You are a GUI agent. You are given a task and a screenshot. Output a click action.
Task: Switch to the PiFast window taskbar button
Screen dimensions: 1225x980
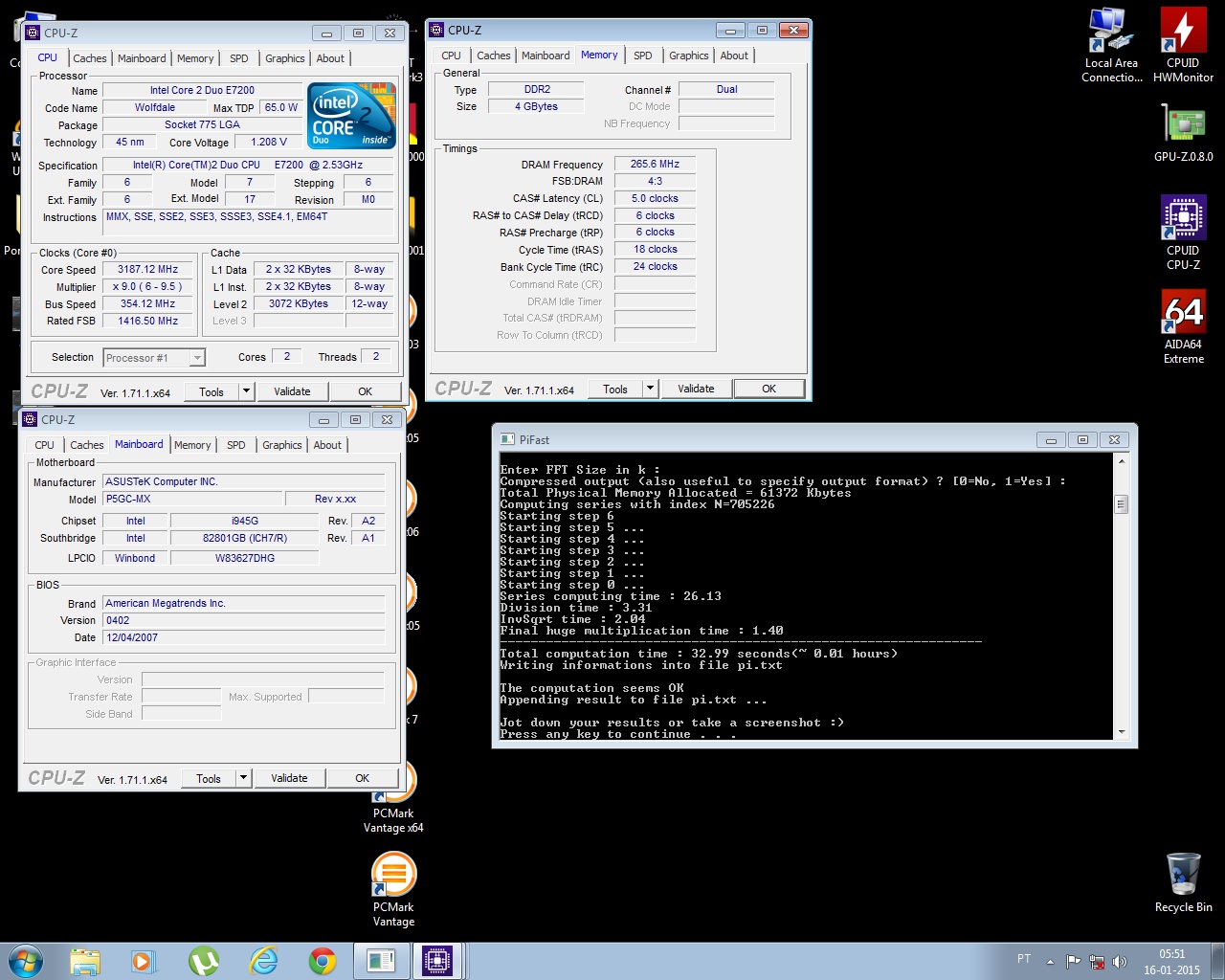pyautogui.click(x=381, y=961)
